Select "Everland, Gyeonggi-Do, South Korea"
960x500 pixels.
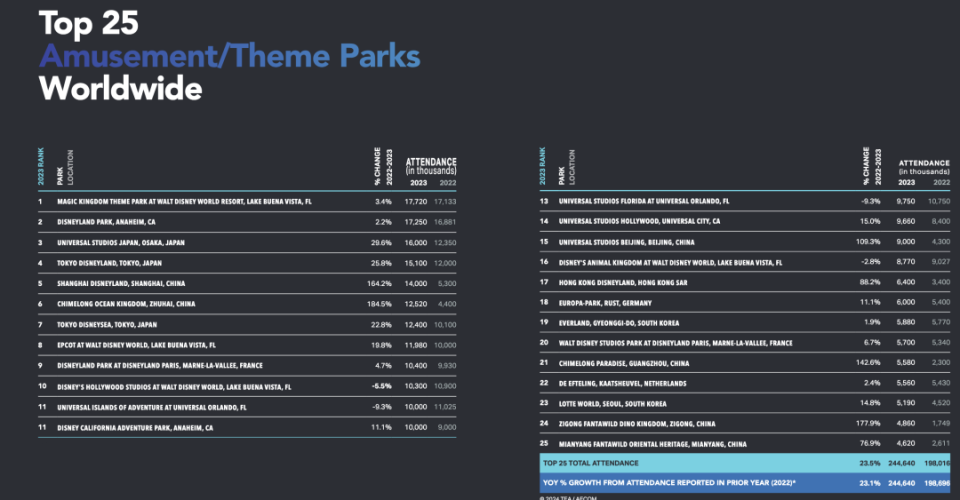point(619,323)
